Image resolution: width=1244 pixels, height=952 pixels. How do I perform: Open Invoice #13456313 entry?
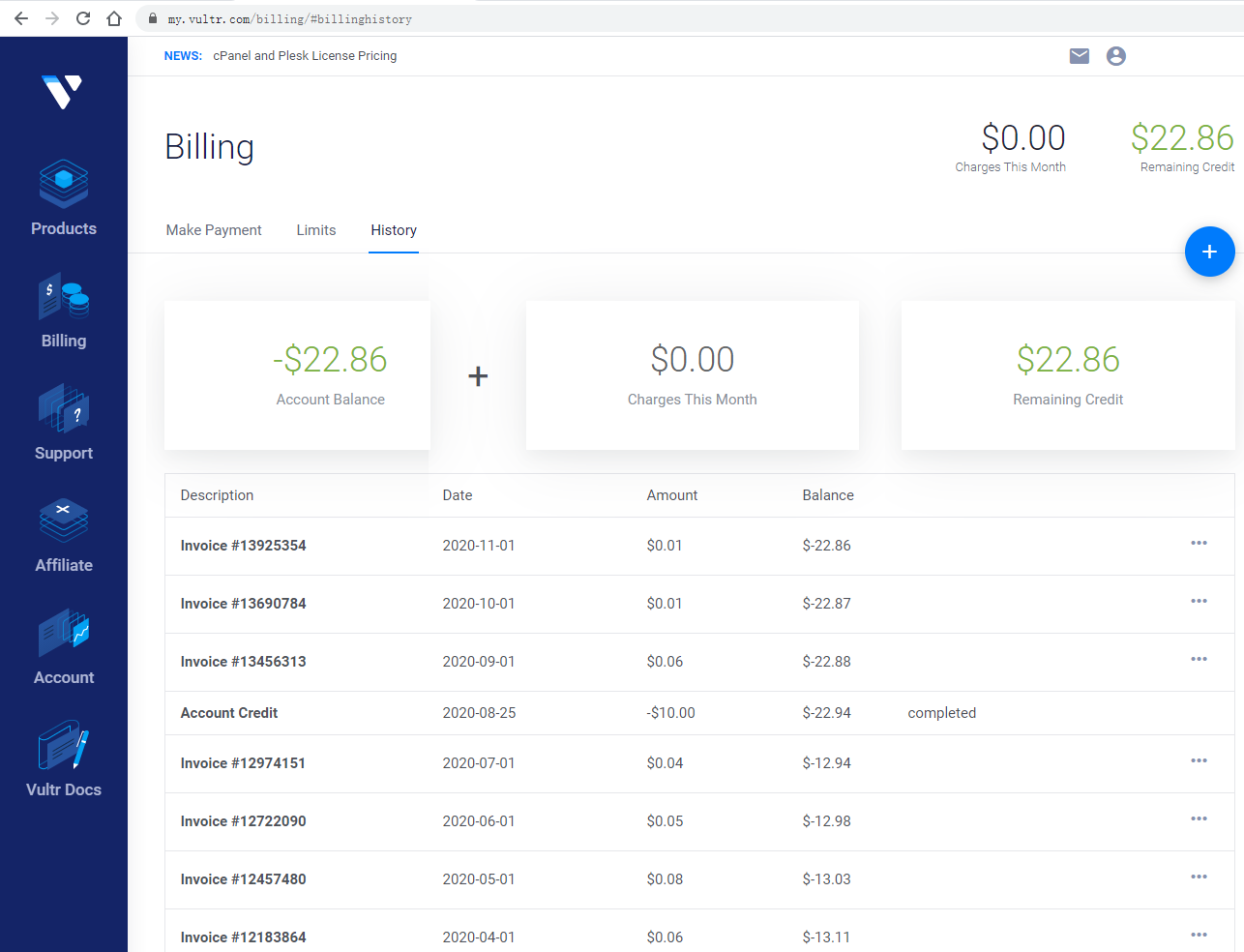tap(244, 662)
